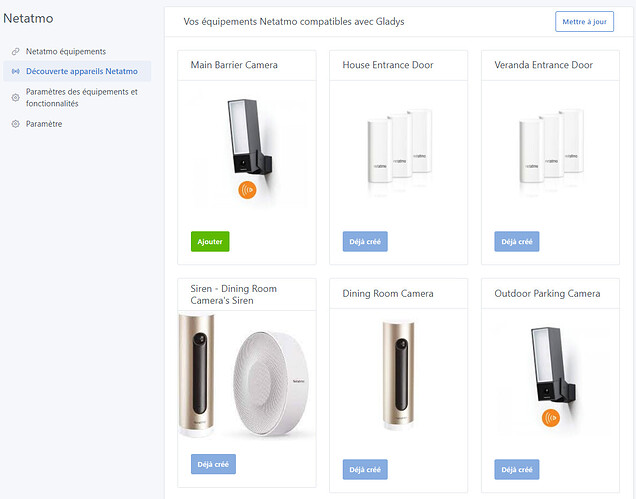Screen dimensions: 636x499
Task: Click the House Entrance Door sensor image
Action: [398, 148]
